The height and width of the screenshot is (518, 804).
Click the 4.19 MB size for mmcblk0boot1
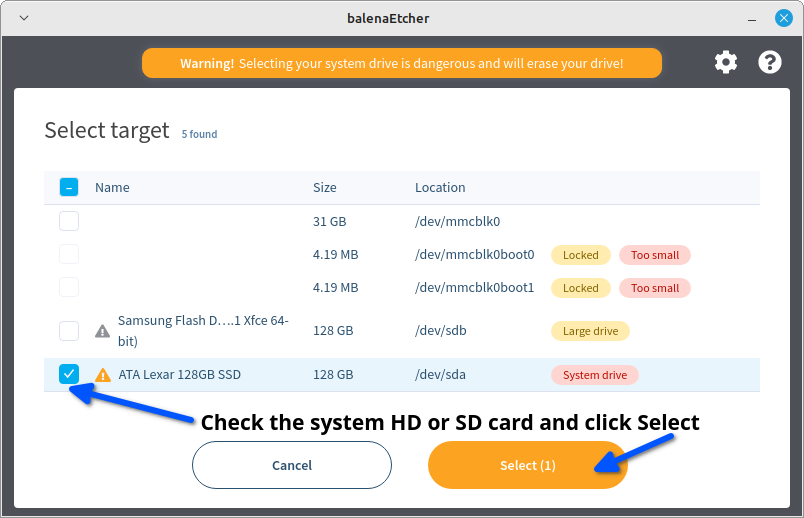point(335,288)
